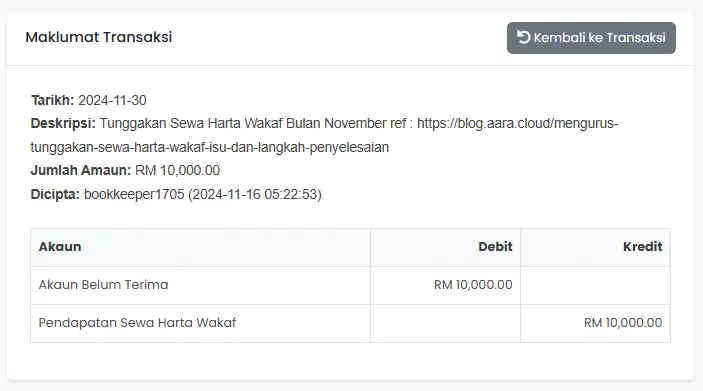Click the Tarikh label
This screenshot has width=703, height=391.
pyautogui.click(x=52, y=100)
